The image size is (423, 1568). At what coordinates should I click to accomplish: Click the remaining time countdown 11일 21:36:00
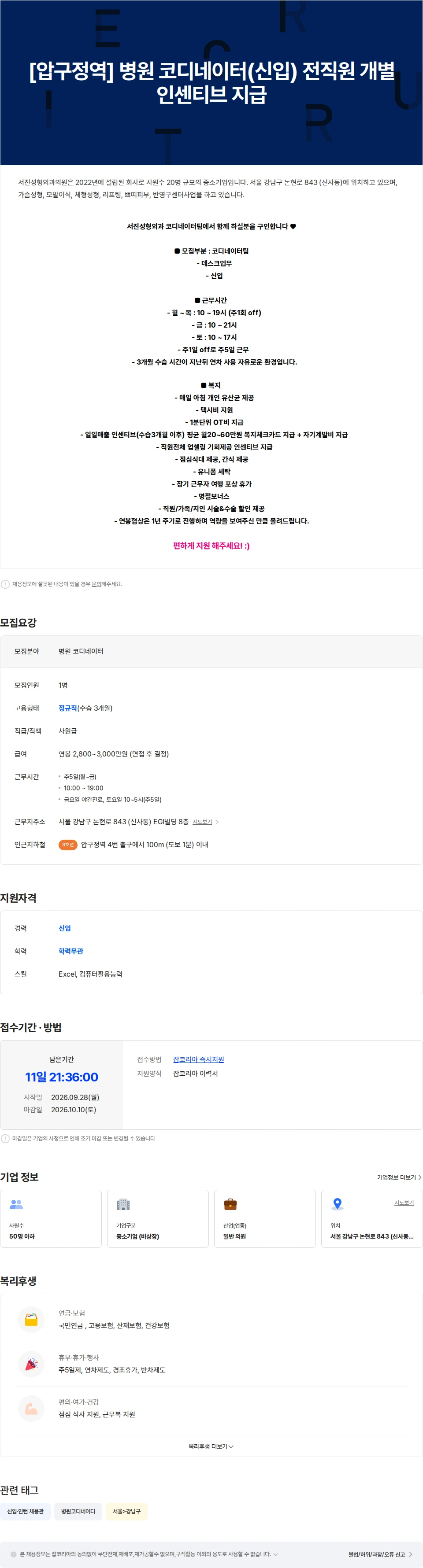coord(62,1077)
